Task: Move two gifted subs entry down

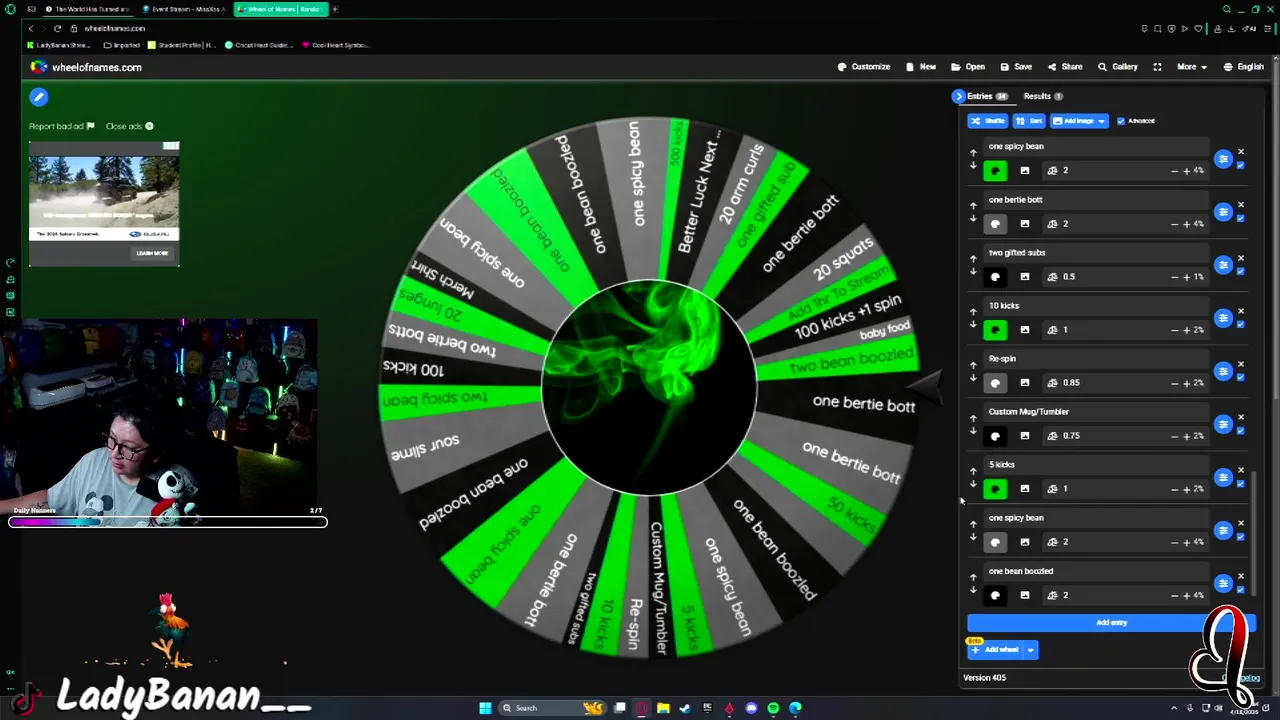Action: (x=973, y=271)
